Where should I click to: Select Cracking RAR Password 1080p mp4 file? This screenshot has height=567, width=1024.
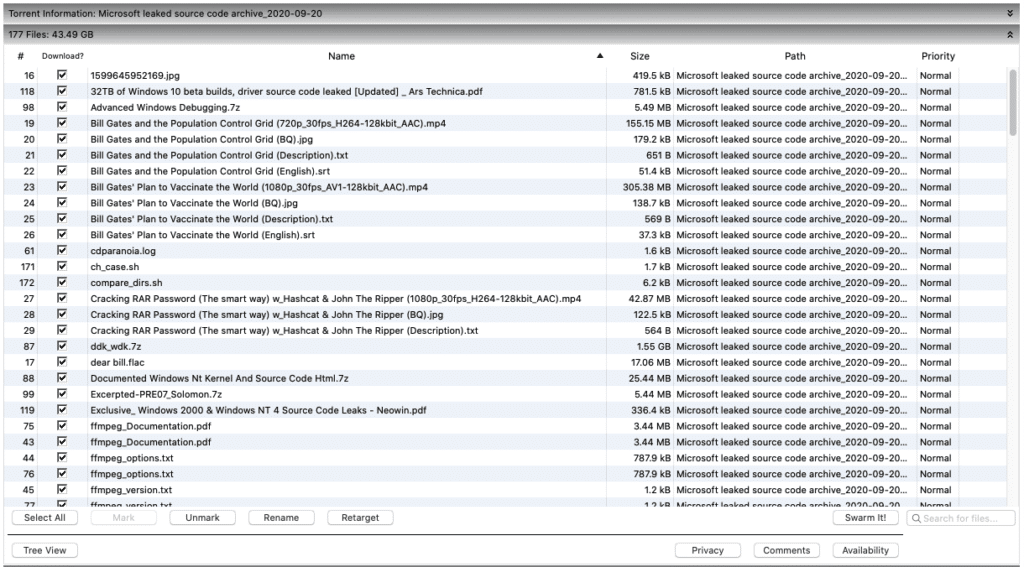point(336,299)
